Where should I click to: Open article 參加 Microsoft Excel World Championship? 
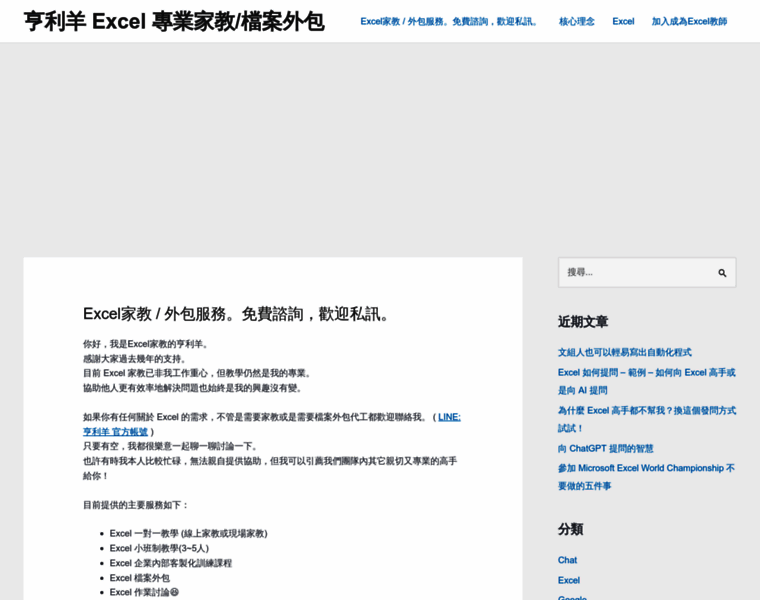(x=646, y=476)
